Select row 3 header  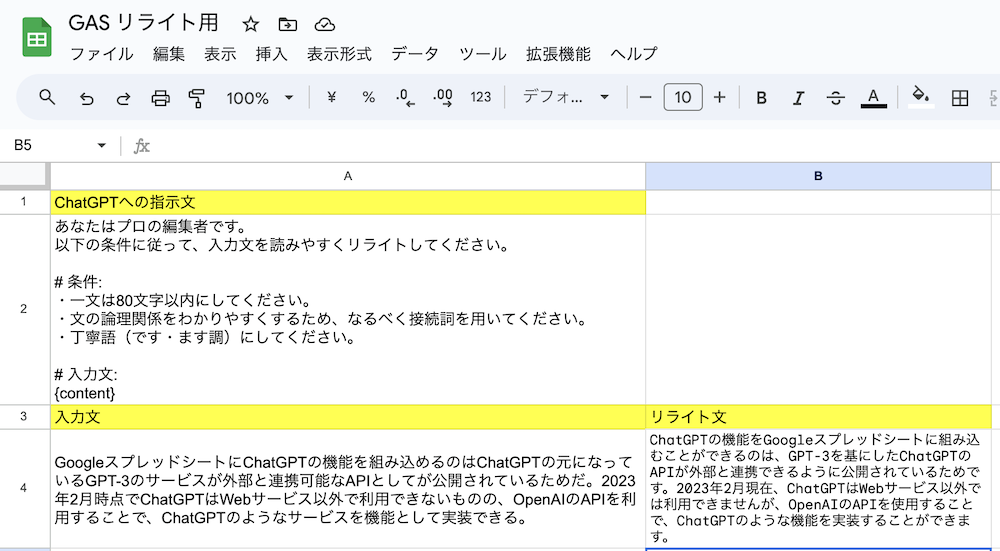coord(24,416)
